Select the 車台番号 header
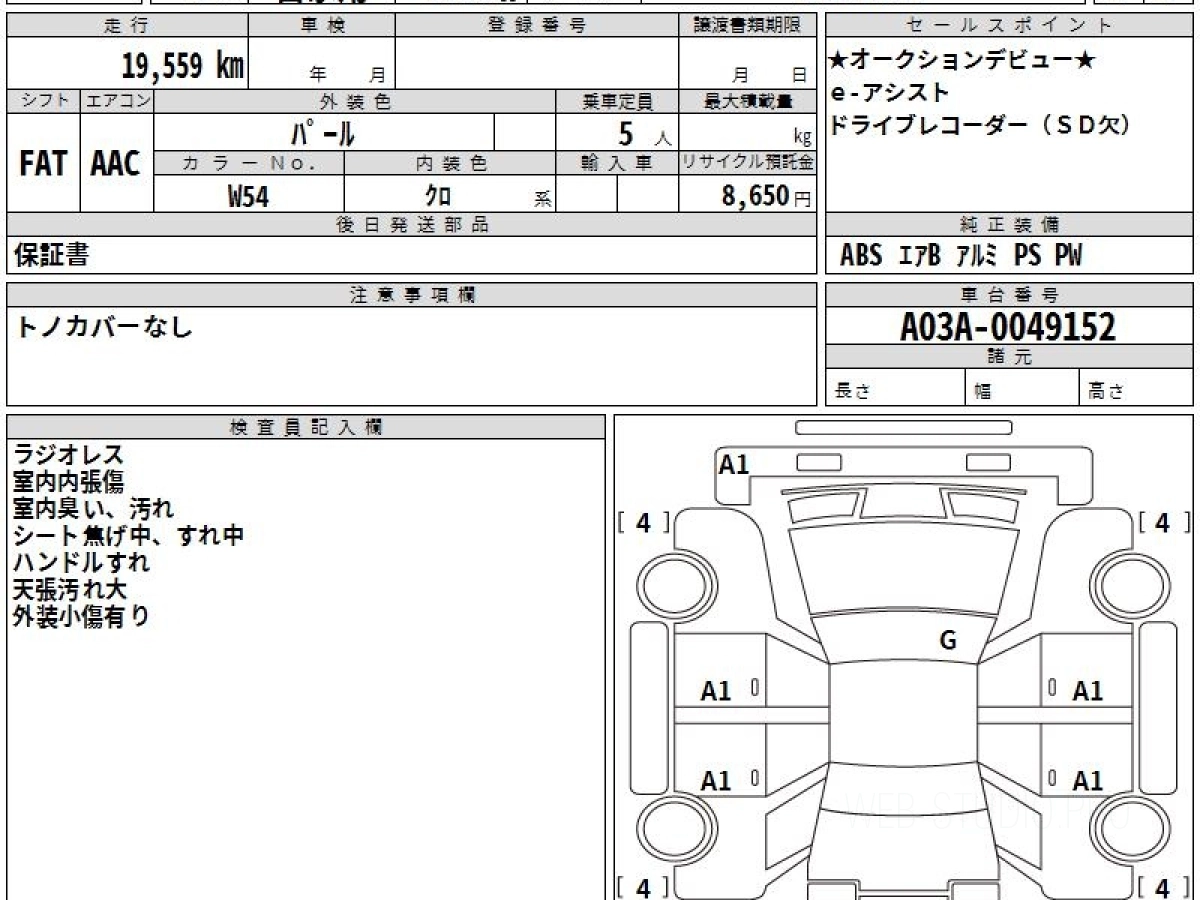The height and width of the screenshot is (900, 1200). tap(1009, 294)
